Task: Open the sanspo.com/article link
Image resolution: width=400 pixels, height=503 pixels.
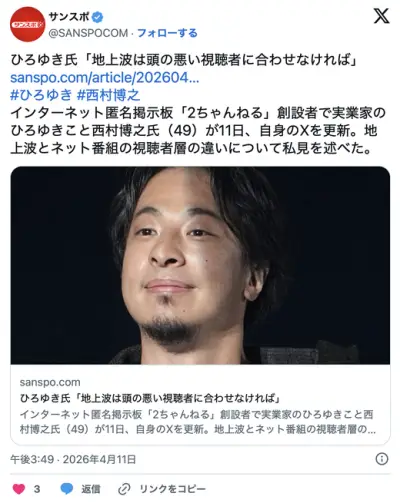Action: [x=105, y=78]
